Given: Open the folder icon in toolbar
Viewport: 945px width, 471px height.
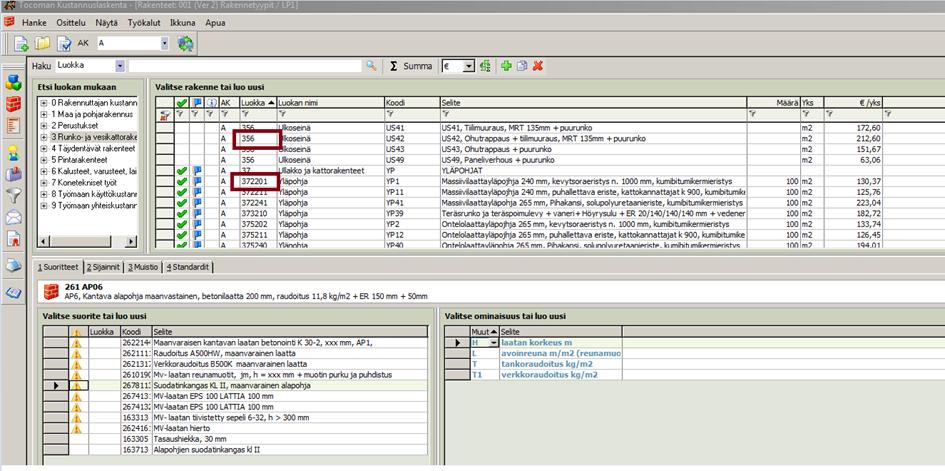Looking at the screenshot, I should (42, 43).
